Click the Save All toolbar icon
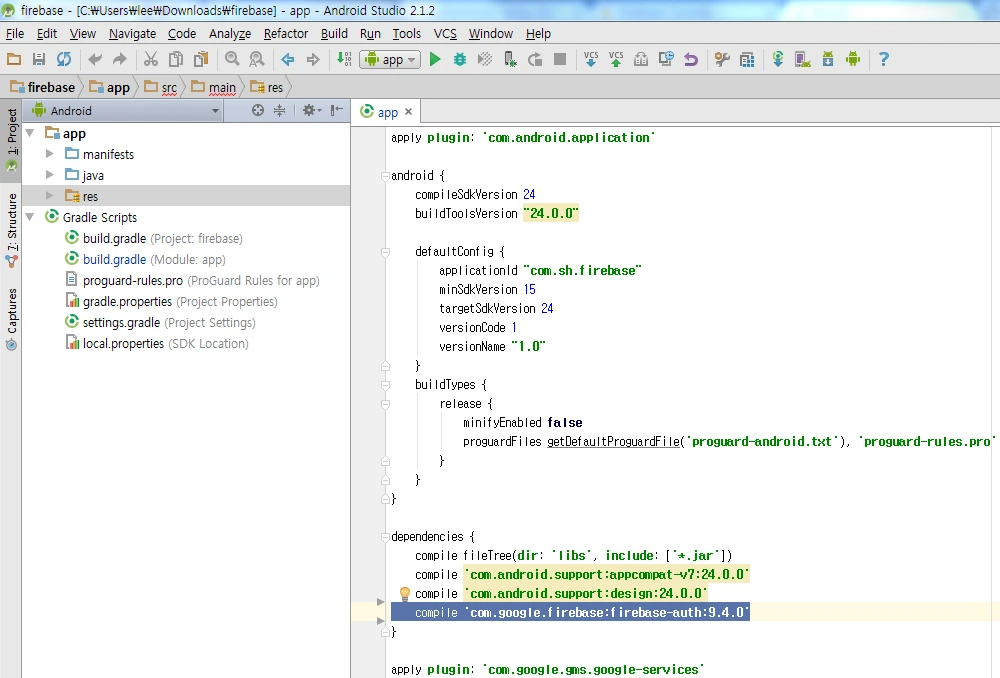This screenshot has width=1000, height=678. [39, 60]
